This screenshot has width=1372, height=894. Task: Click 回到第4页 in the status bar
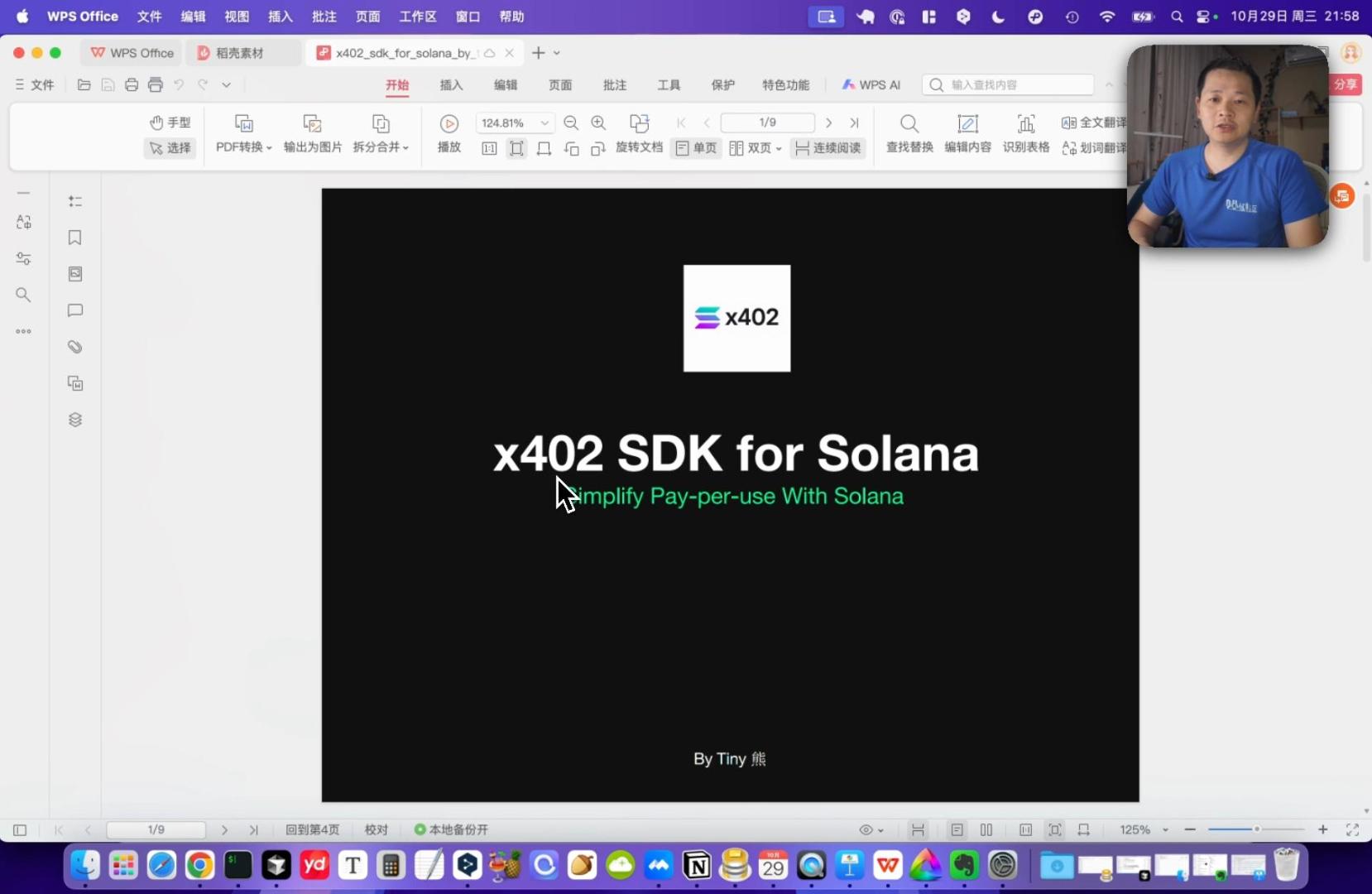click(312, 829)
